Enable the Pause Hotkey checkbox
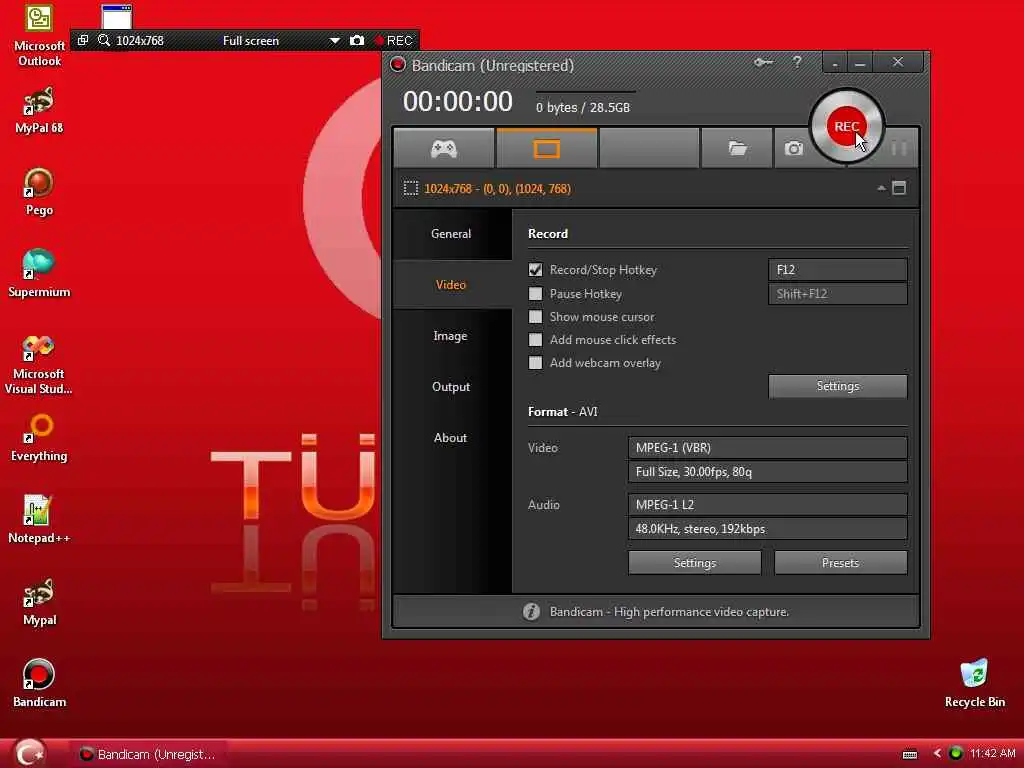 coord(536,294)
